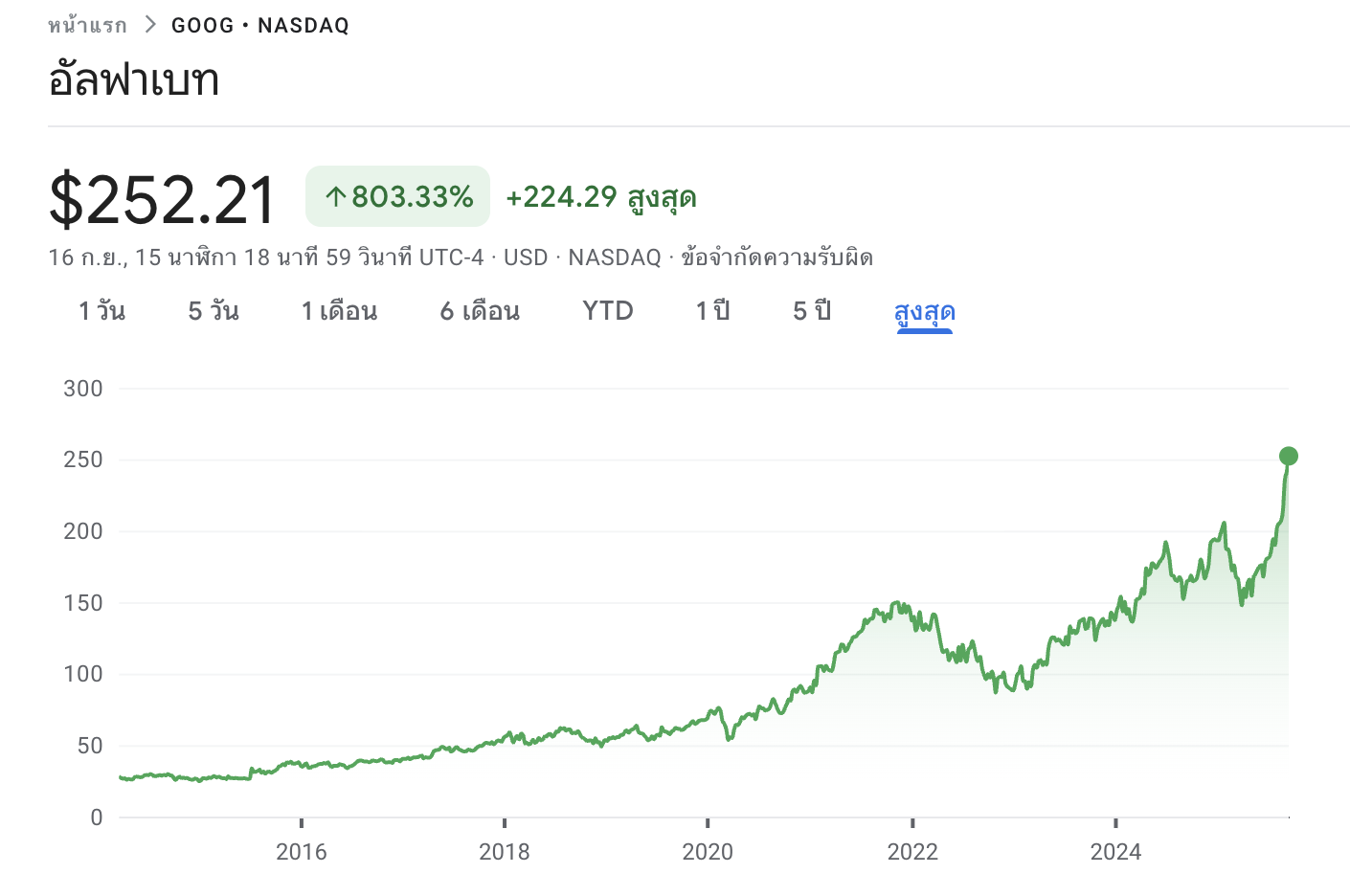1350x896 pixels.
Task: Click the 2016 marker on the x-axis
Action: [301, 851]
